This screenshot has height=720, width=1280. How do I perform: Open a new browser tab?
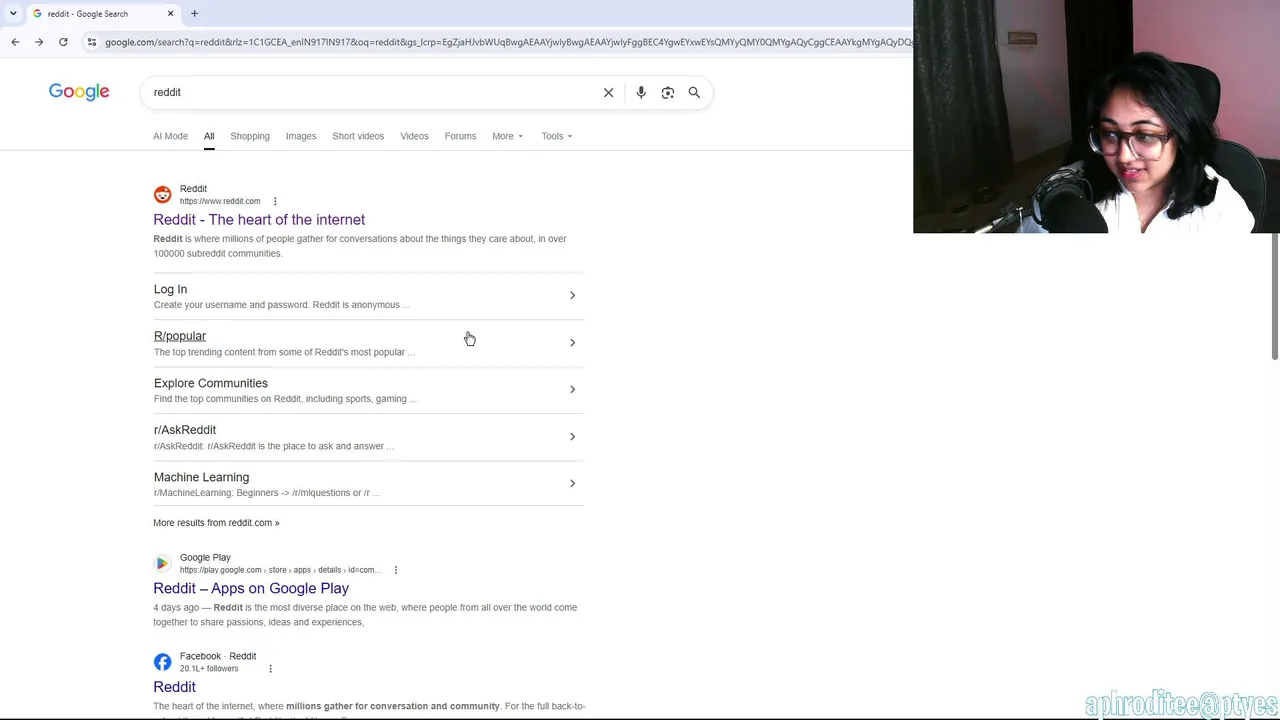(x=194, y=14)
